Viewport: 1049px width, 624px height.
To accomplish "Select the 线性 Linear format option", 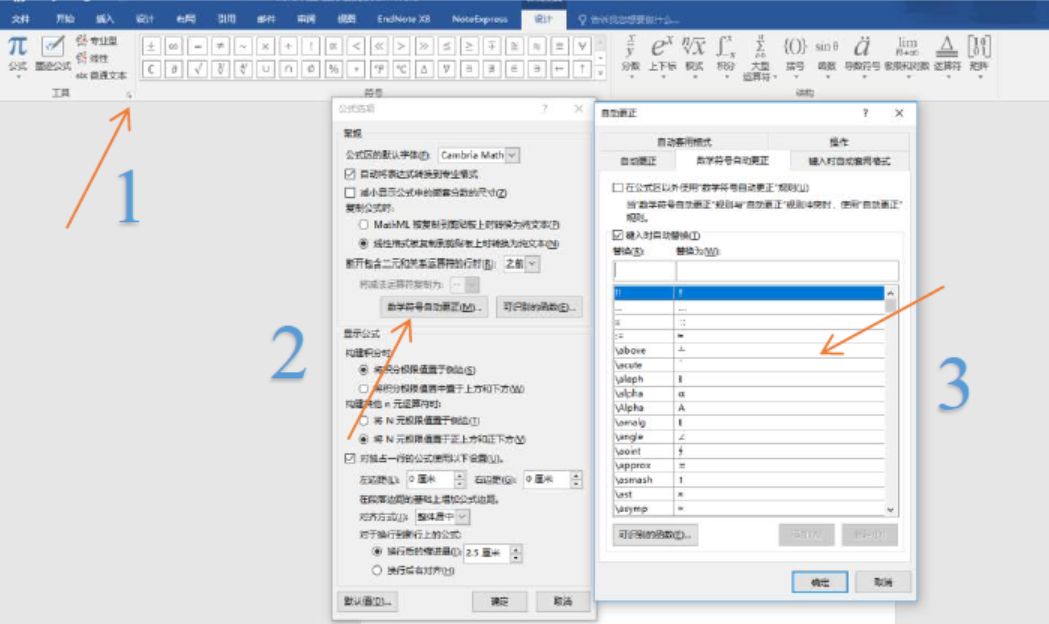I will (x=92, y=58).
